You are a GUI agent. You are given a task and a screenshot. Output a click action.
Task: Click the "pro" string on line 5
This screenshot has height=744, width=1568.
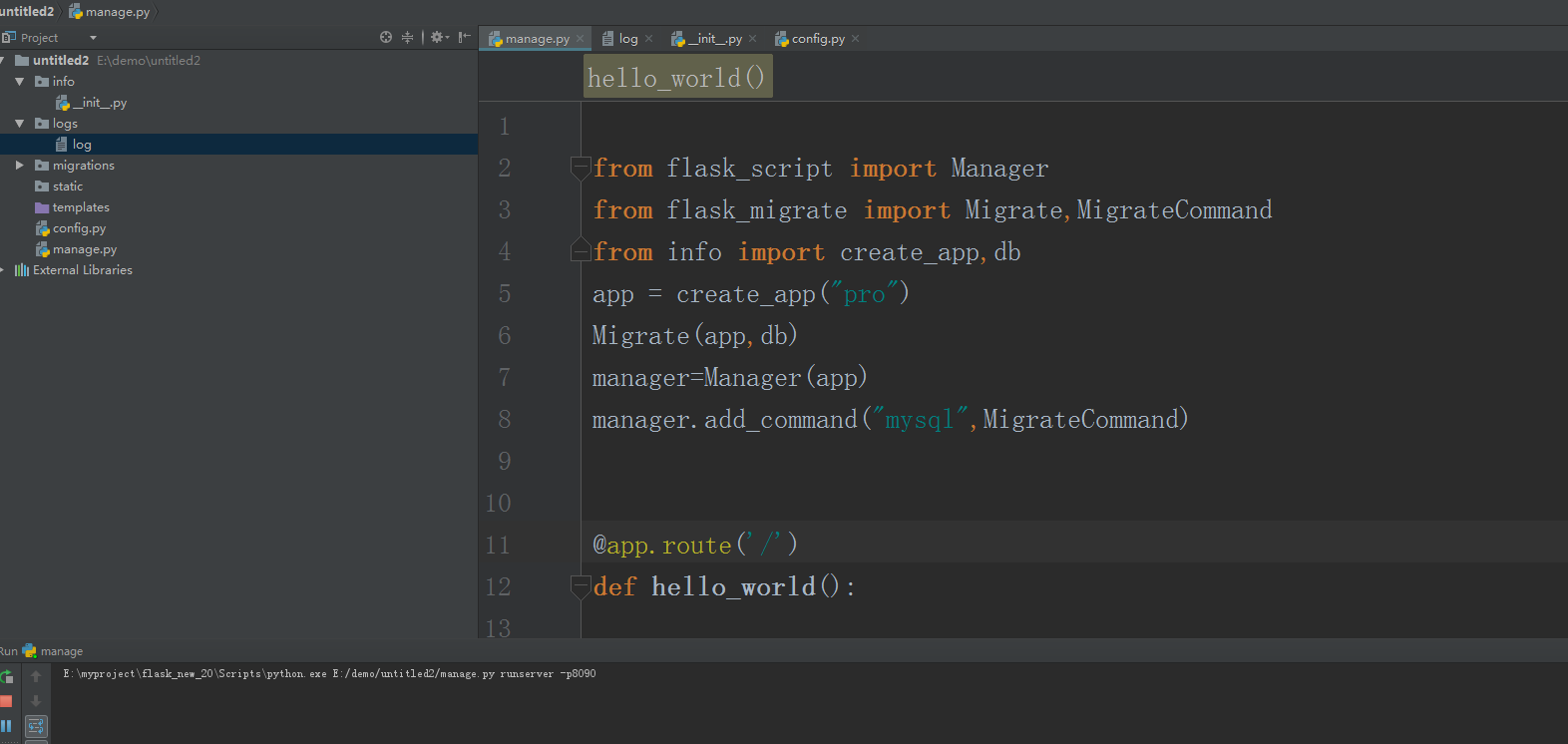[x=864, y=293]
